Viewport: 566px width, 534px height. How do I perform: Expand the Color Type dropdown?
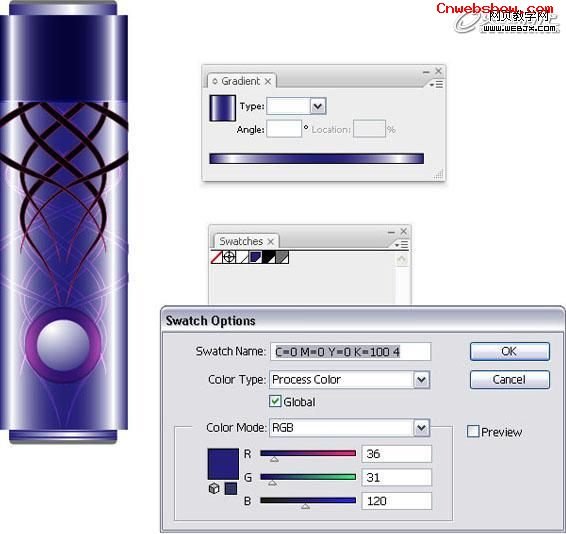coord(421,380)
